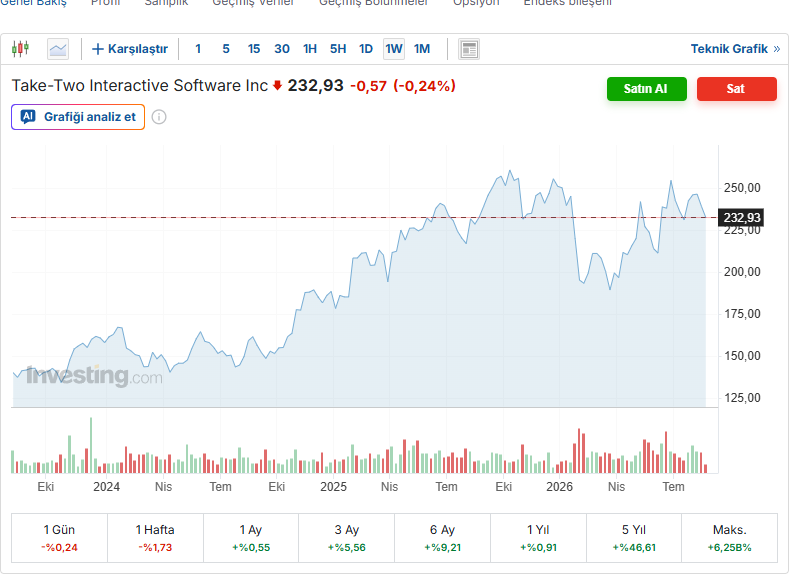The height and width of the screenshot is (585, 800).
Task: Select the 1M chart interval
Action: [422, 49]
